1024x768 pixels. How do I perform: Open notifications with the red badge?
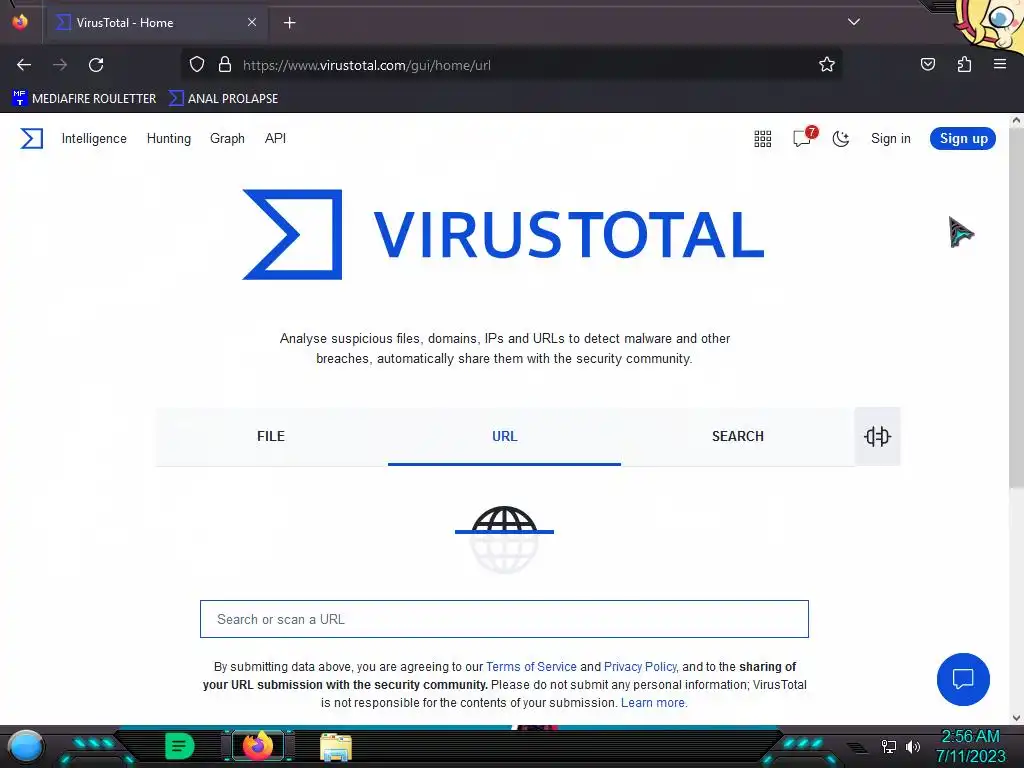[x=804, y=137]
